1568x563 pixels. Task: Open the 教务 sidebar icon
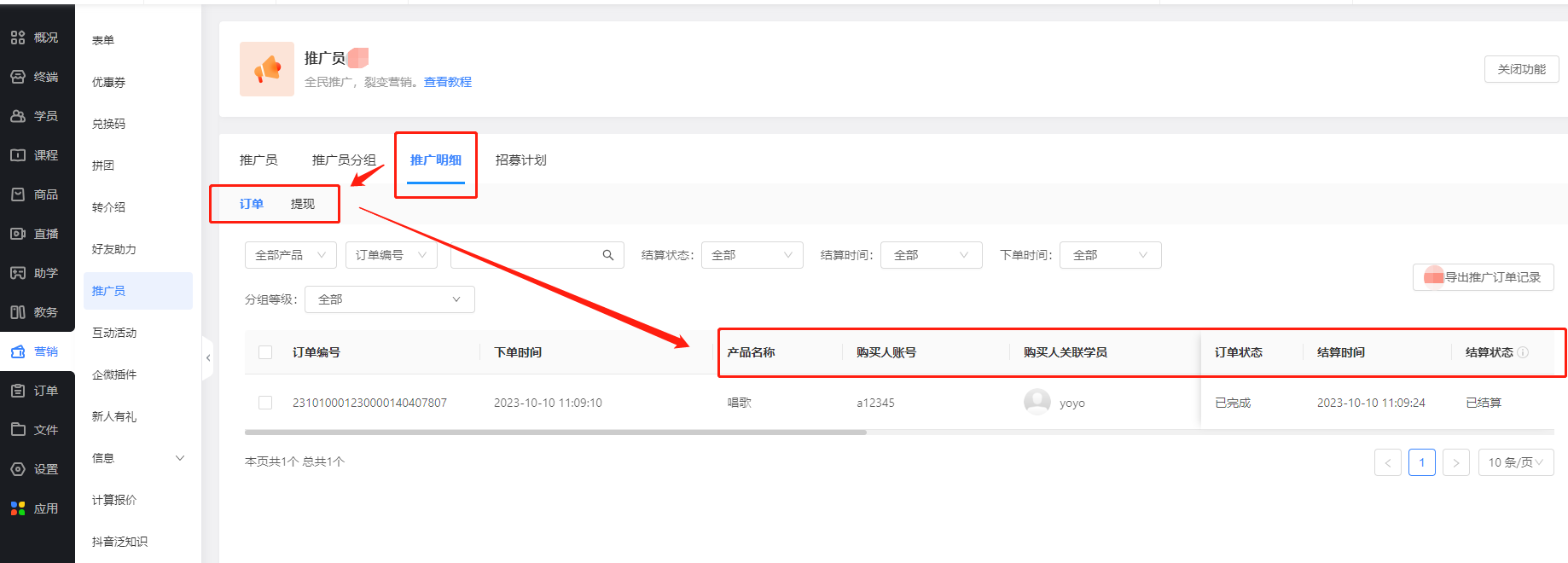[x=18, y=312]
